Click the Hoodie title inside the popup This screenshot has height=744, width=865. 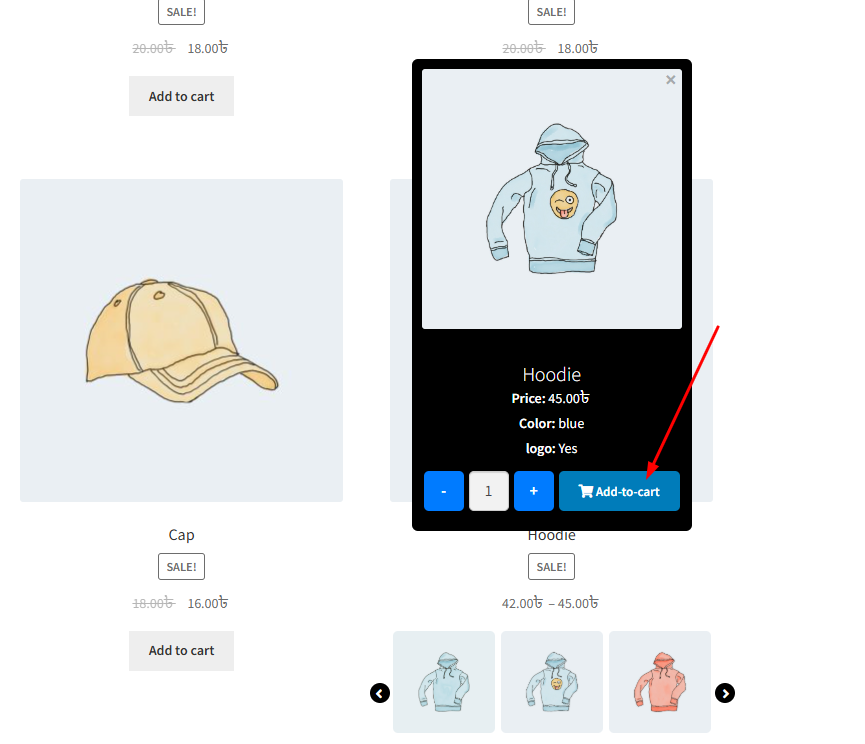click(x=552, y=375)
